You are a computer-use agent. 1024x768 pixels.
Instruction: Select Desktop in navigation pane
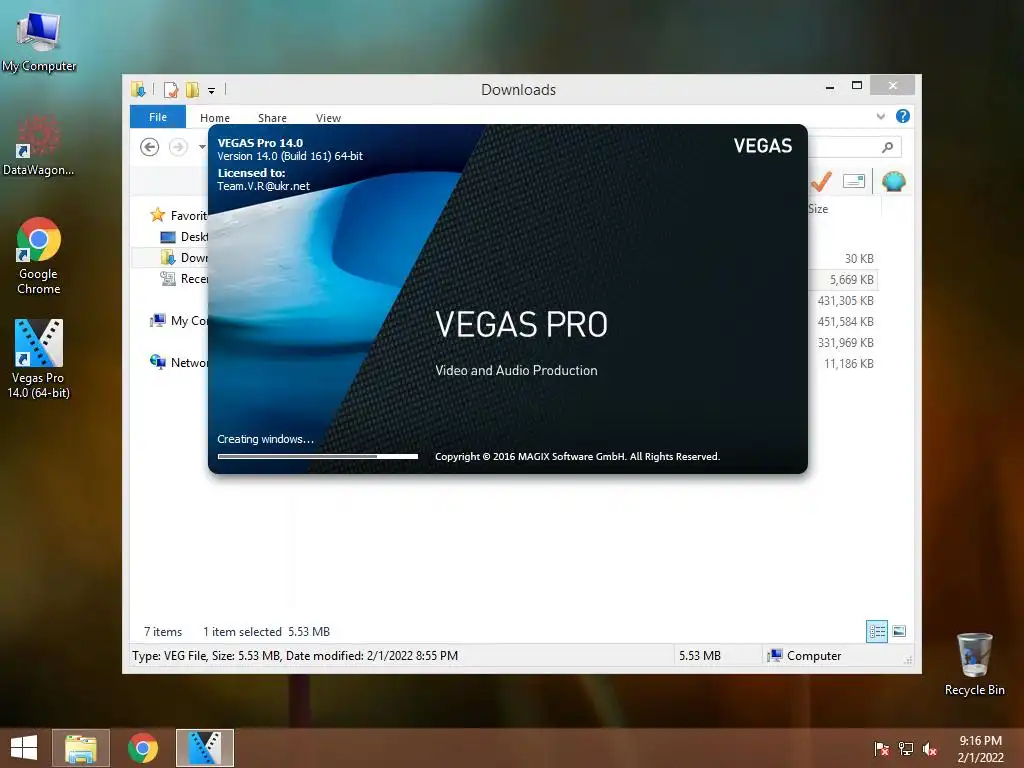(184, 236)
